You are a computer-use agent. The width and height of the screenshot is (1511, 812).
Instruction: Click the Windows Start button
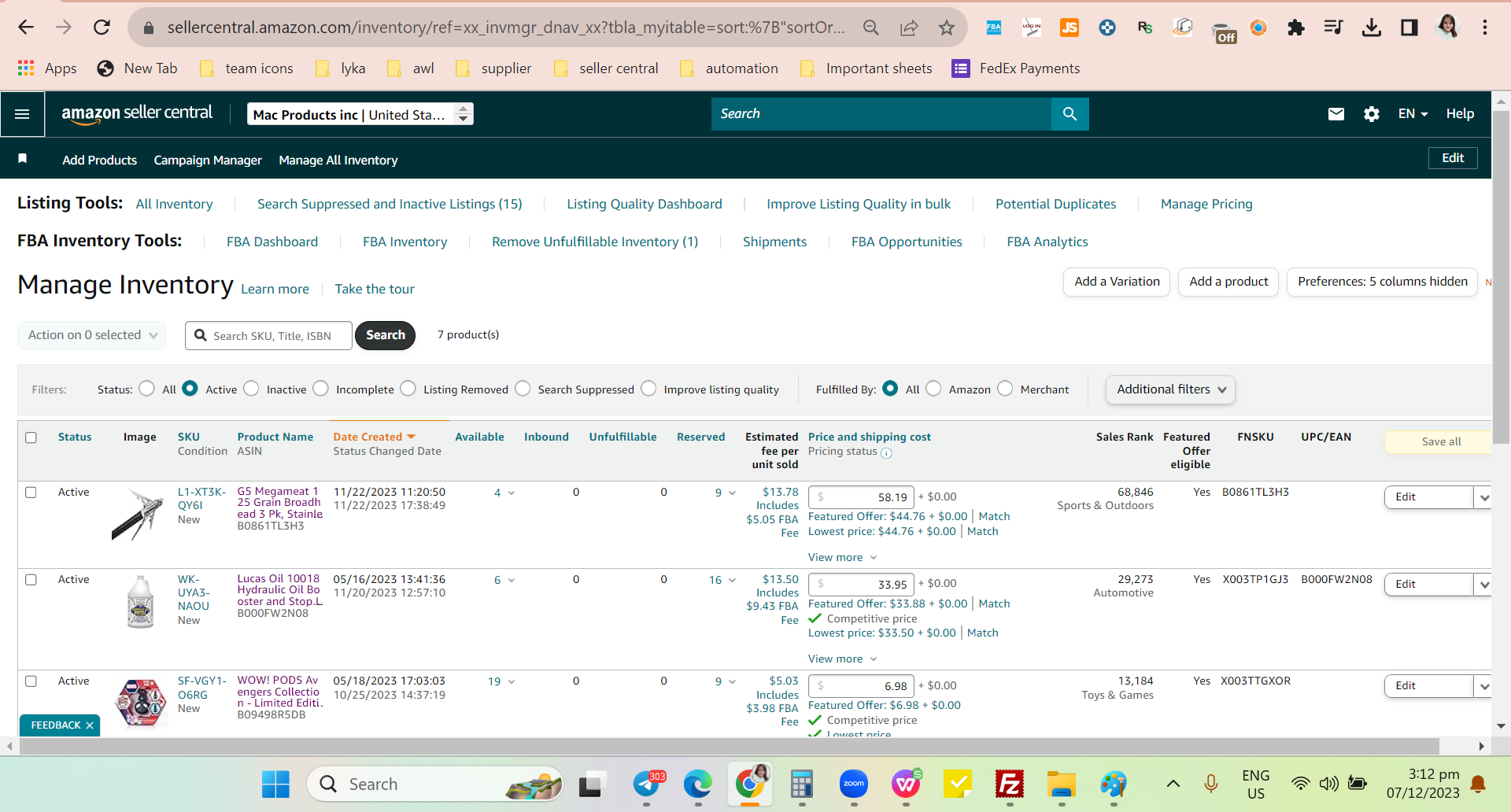pos(275,784)
